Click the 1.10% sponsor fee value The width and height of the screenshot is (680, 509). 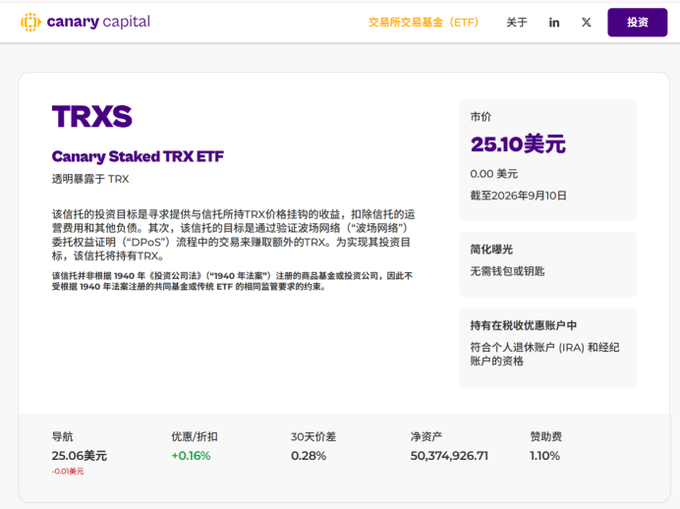pos(545,456)
